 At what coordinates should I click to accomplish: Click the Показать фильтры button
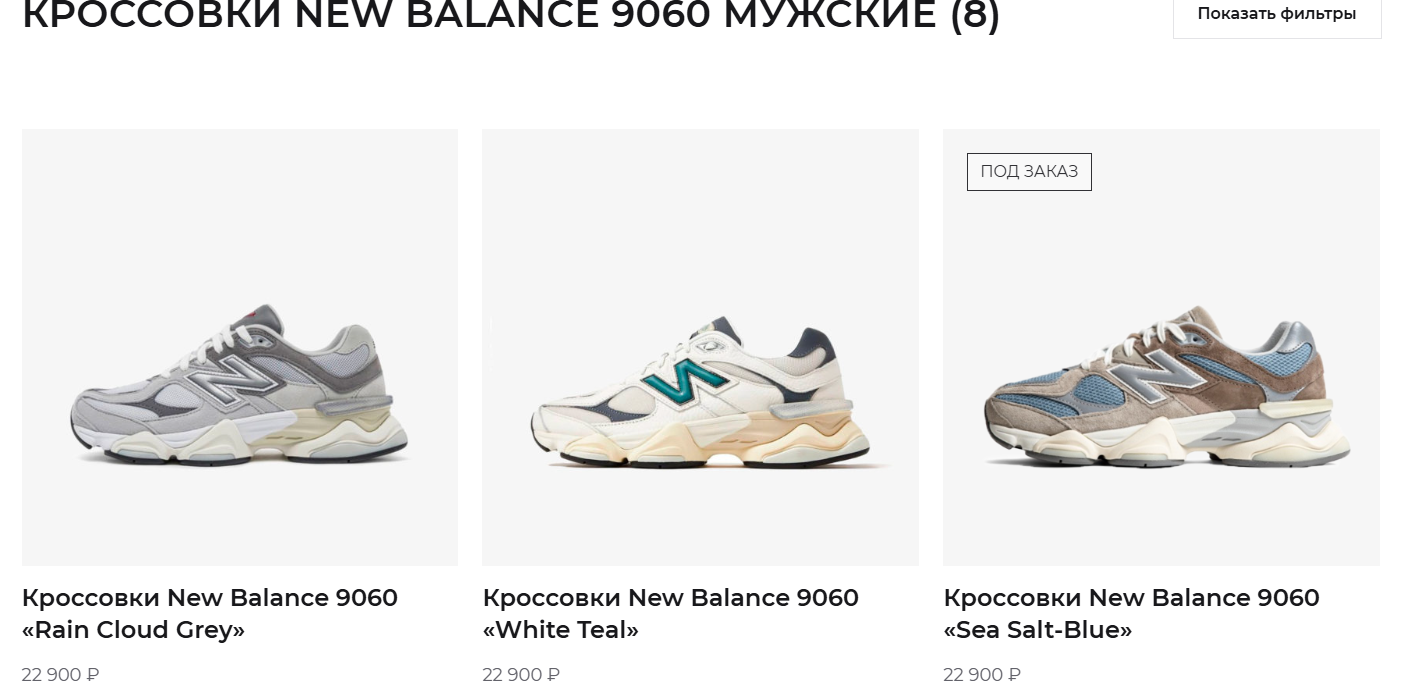(1277, 14)
